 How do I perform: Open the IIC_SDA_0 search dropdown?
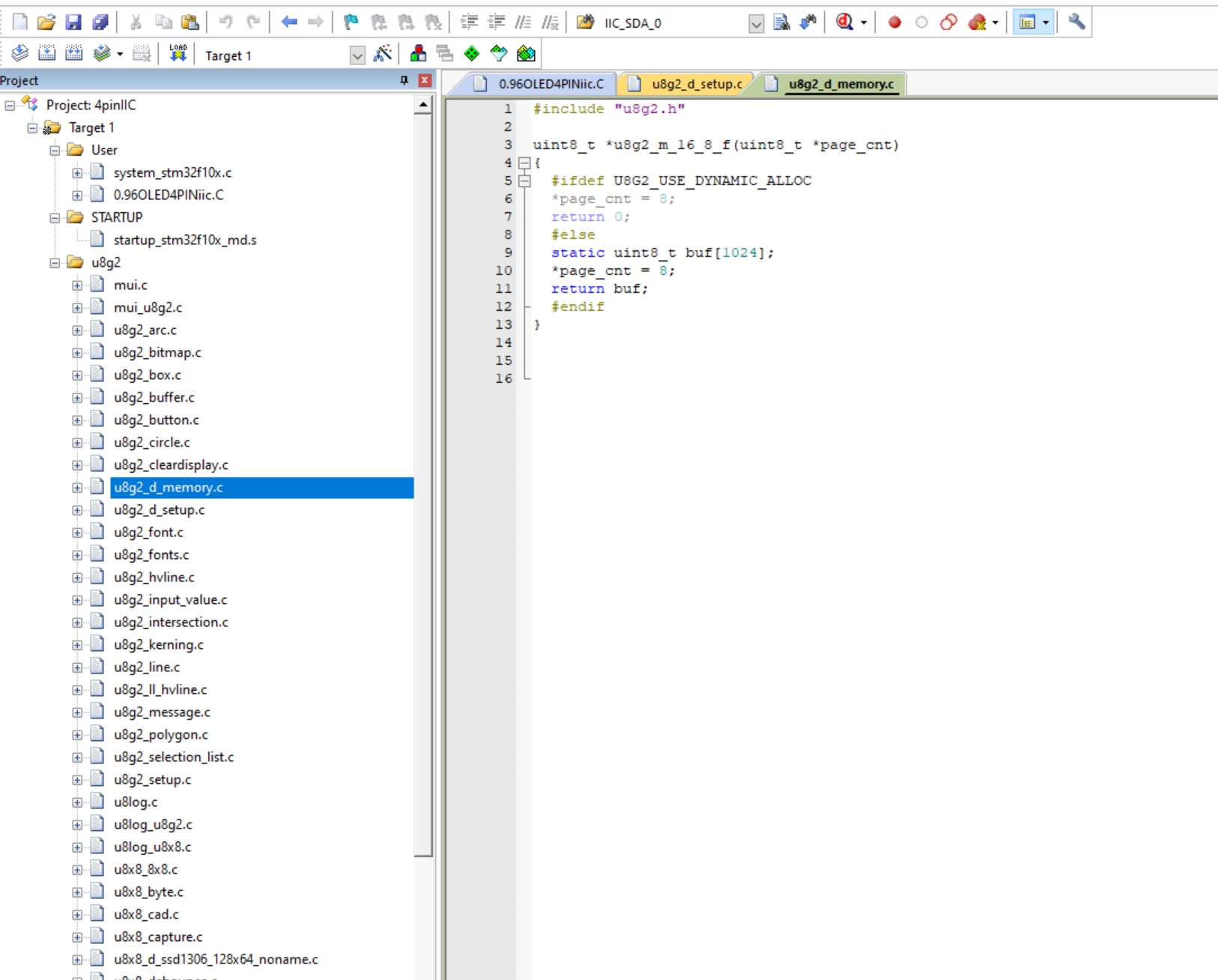click(756, 24)
